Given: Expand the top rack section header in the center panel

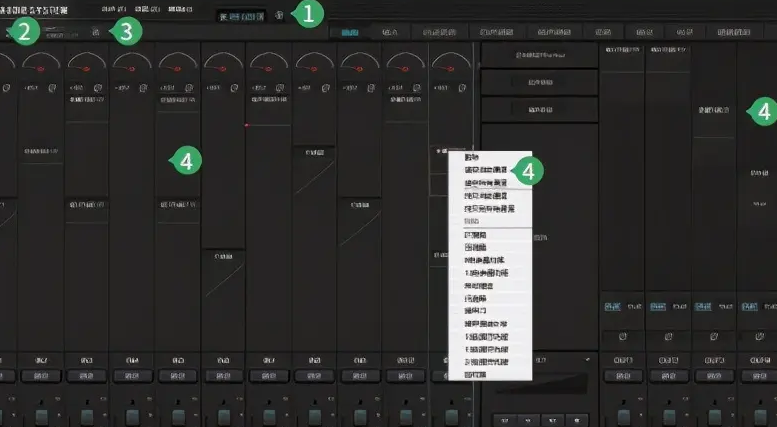Looking at the screenshot, I should (x=540, y=55).
